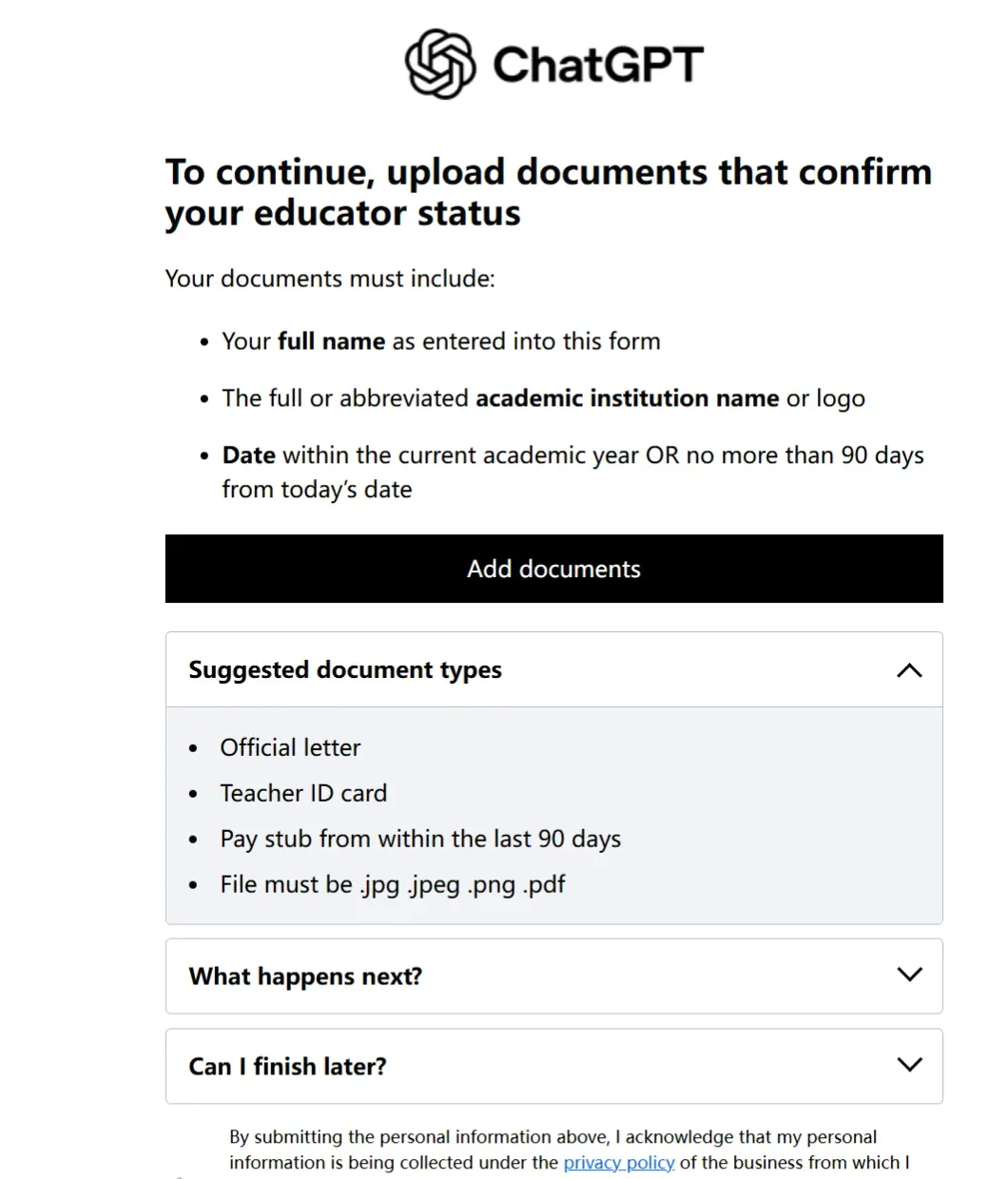The height and width of the screenshot is (1179, 1008).
Task: Click the bold 'academic institution name' text
Action: (x=627, y=398)
